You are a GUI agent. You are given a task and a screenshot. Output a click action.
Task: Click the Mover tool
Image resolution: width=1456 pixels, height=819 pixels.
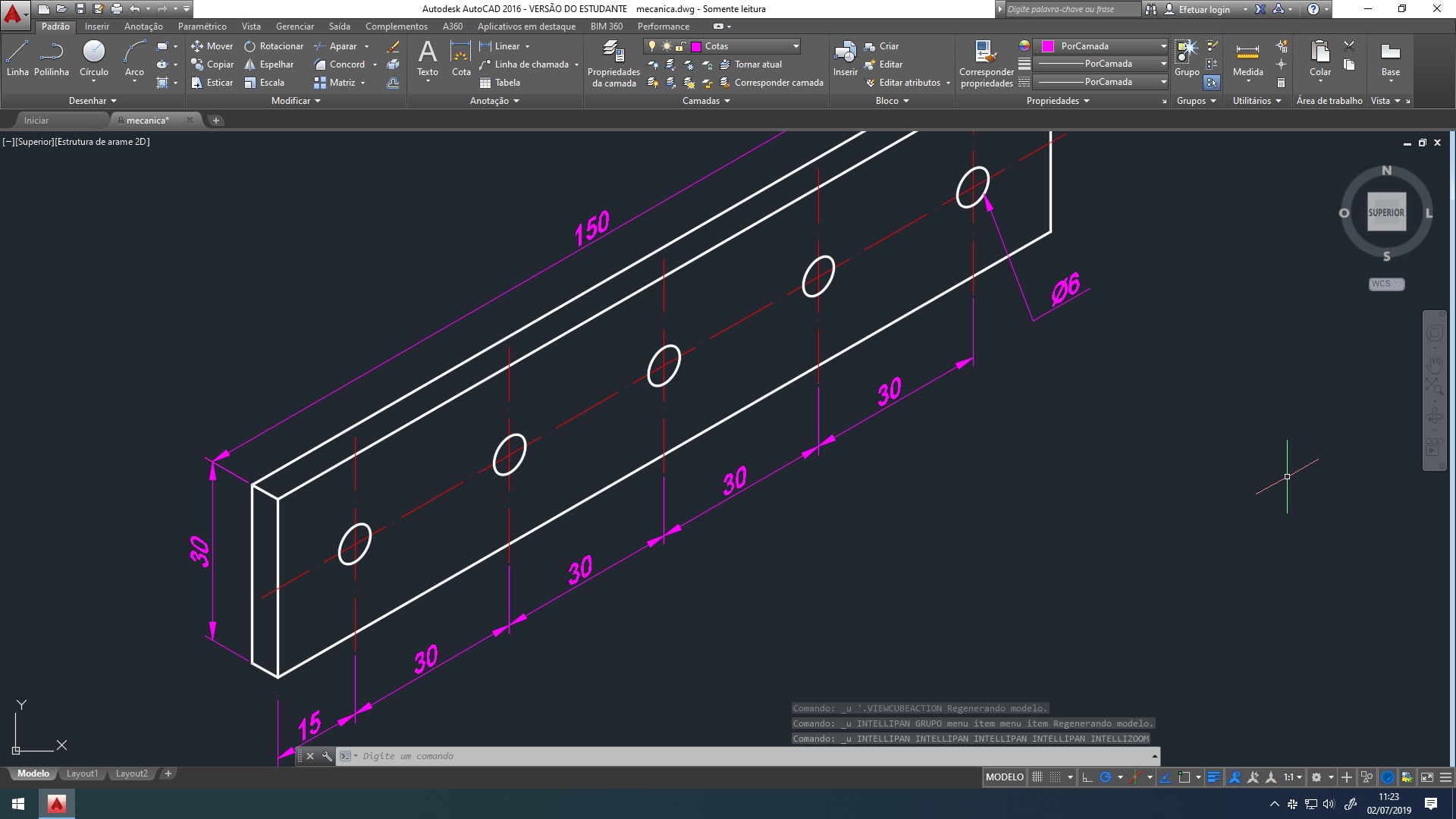(x=212, y=46)
